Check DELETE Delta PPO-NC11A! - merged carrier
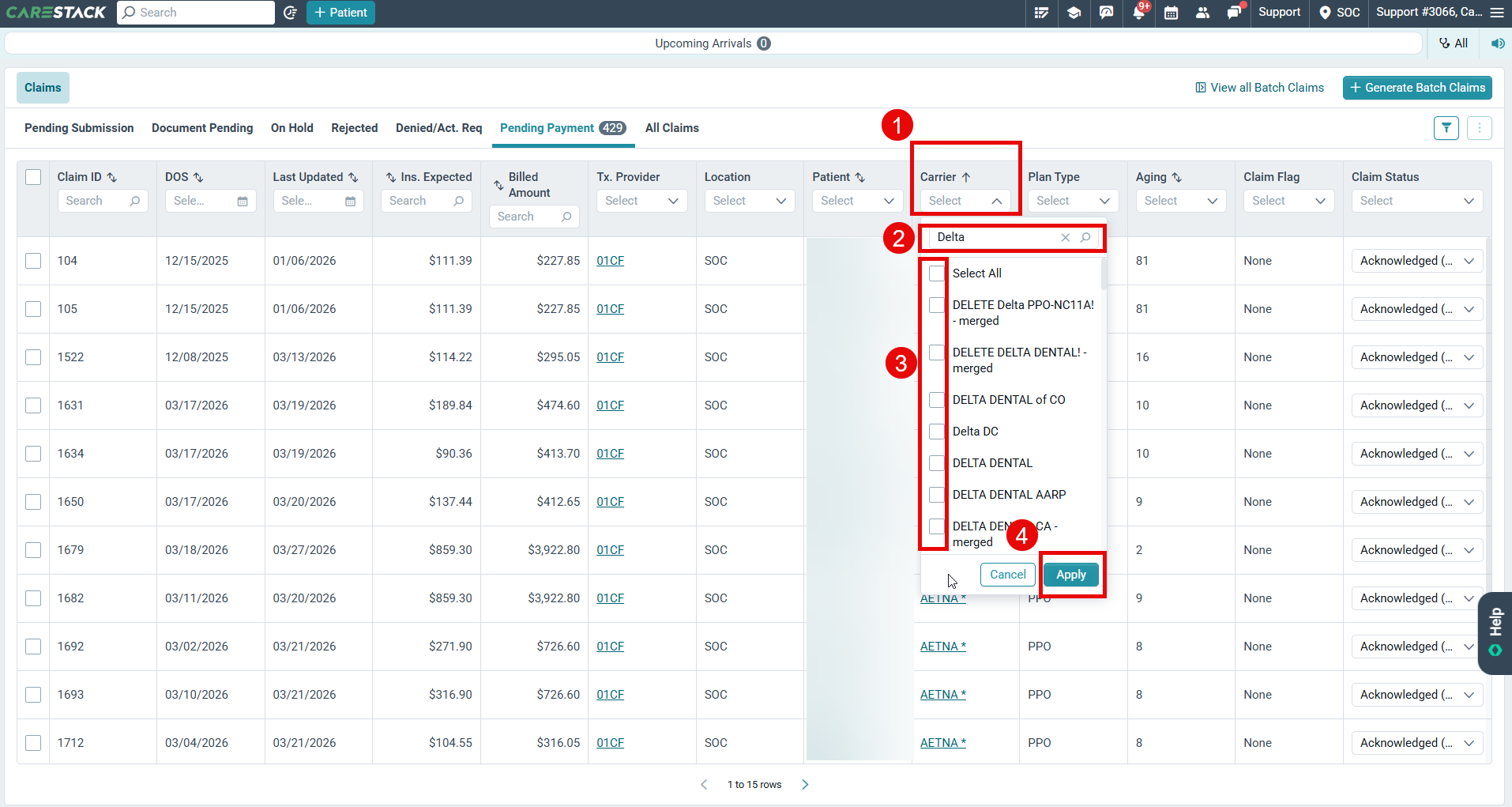1512x807 pixels. tap(937, 305)
